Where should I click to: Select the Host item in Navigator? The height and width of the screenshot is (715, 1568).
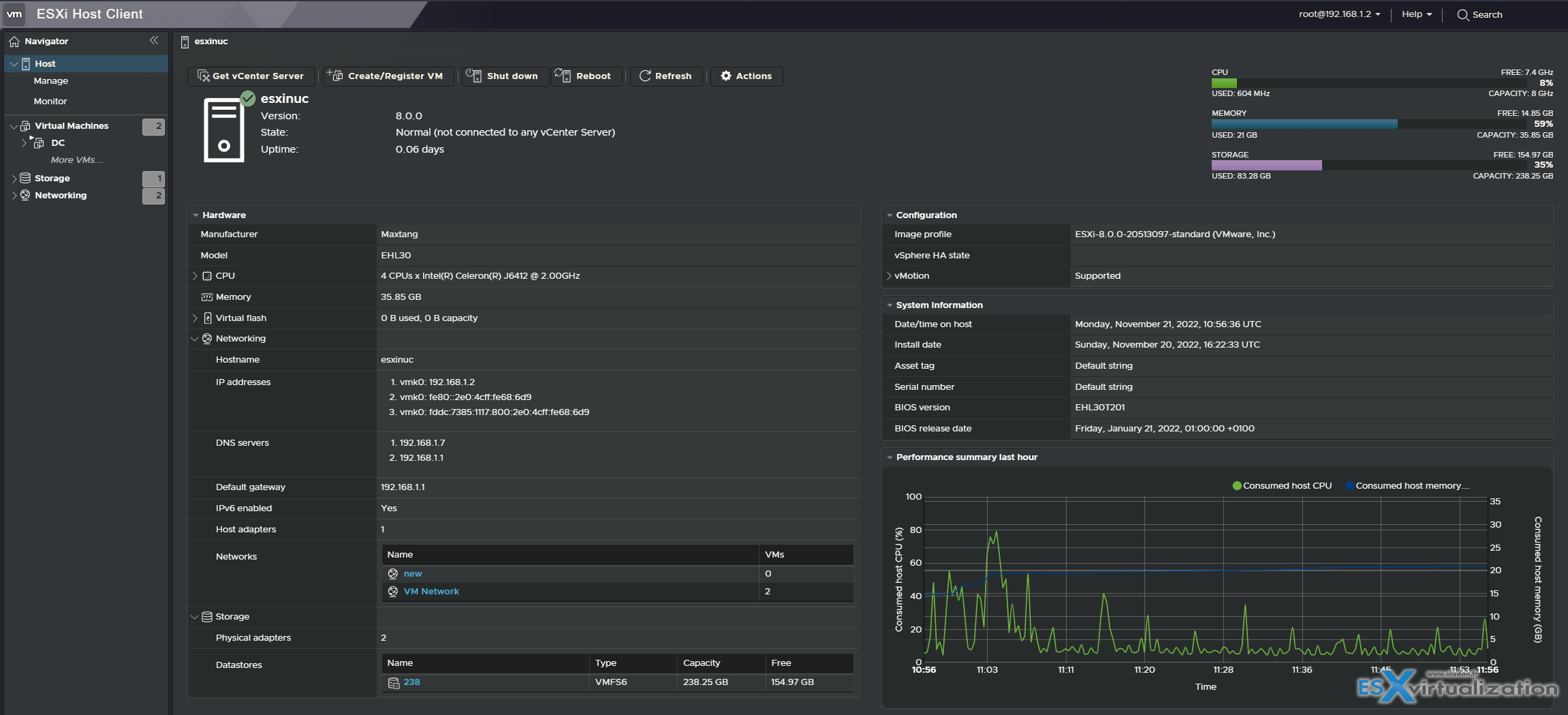pyautogui.click(x=87, y=63)
